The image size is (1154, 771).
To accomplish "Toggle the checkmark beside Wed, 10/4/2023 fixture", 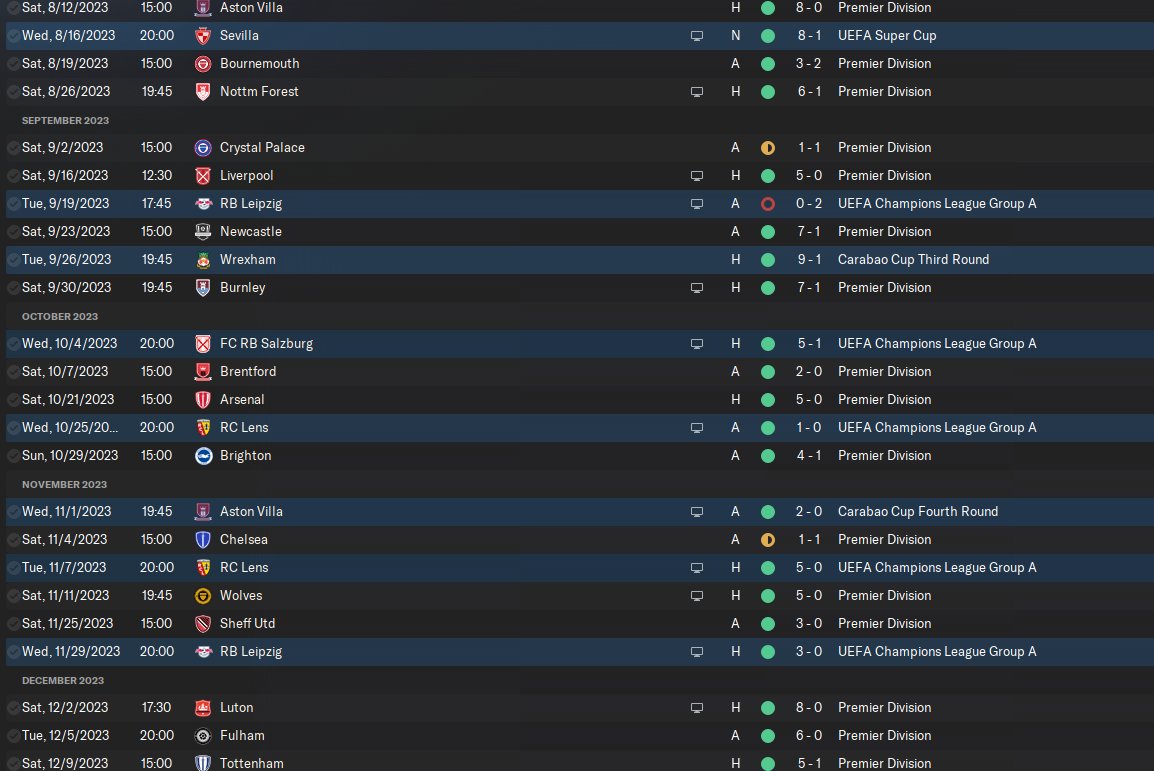I will click(x=13, y=344).
